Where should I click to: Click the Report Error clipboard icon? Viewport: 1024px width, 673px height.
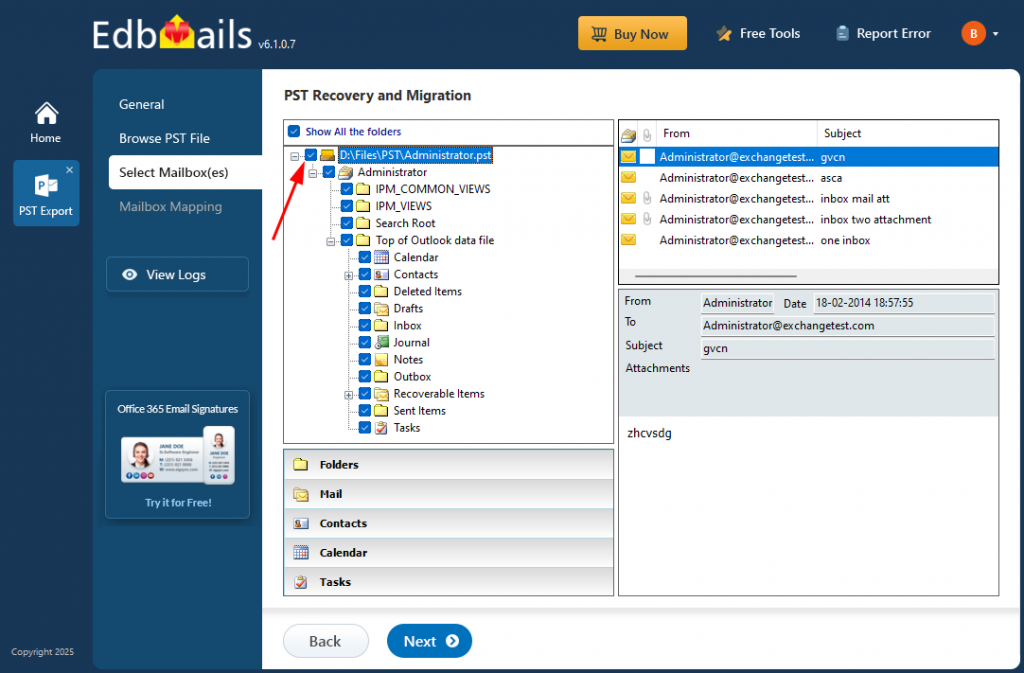pos(842,33)
